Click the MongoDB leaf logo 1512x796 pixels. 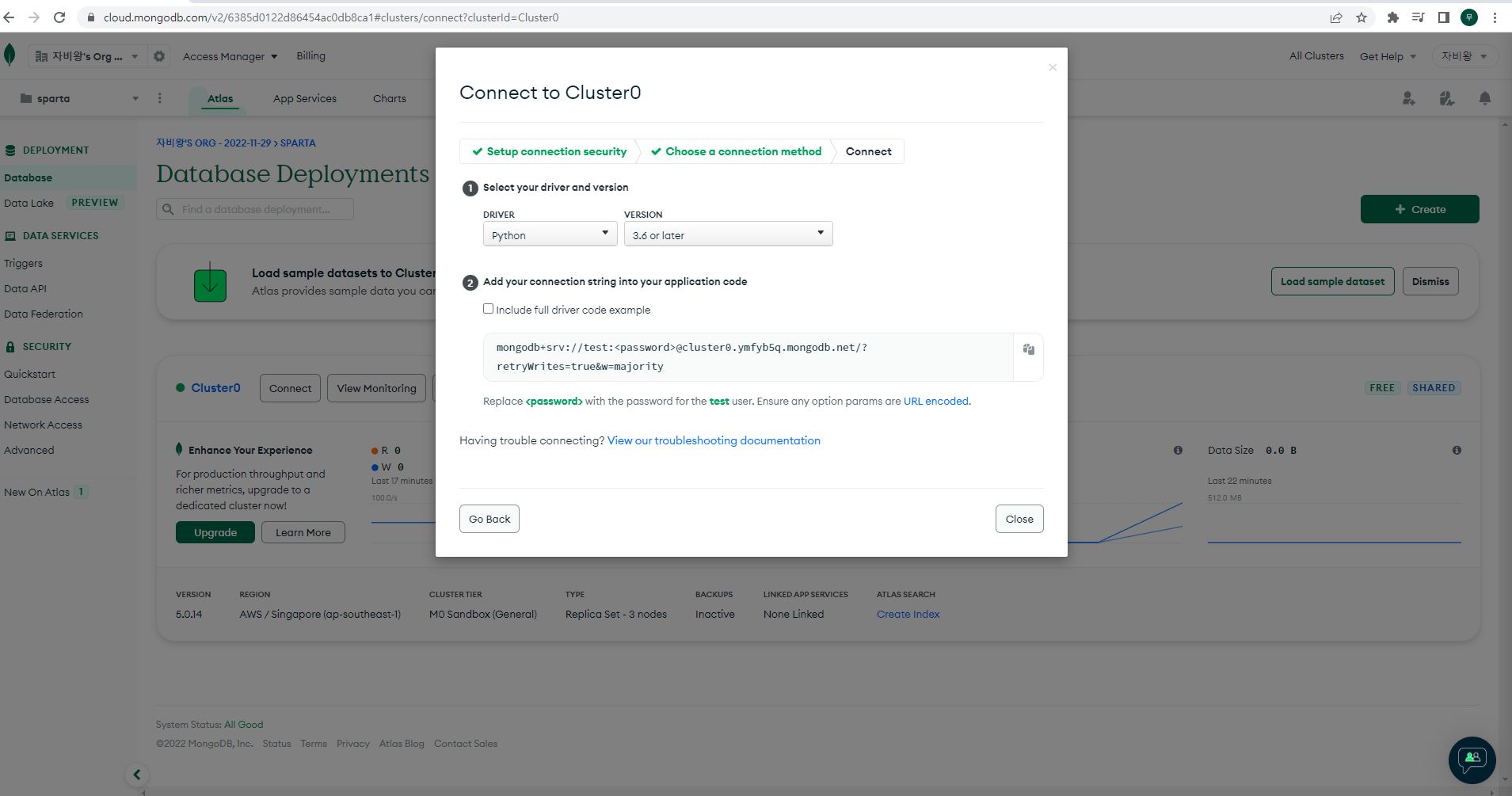(x=10, y=55)
